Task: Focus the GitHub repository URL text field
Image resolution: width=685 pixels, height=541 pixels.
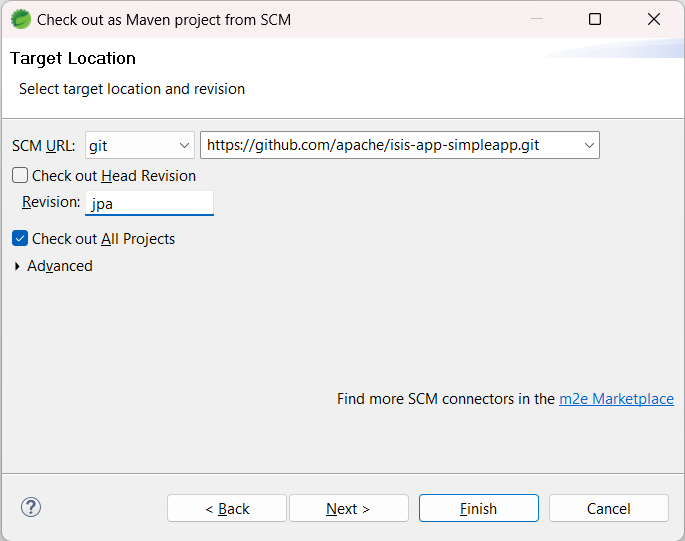Action: tap(388, 145)
